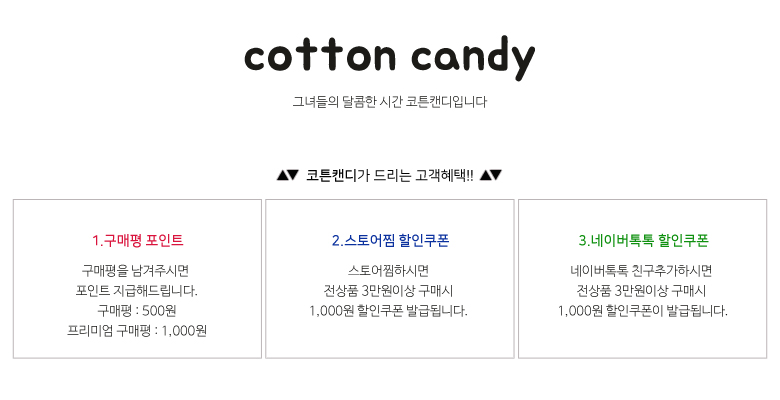The width and height of the screenshot is (780, 400).
Task: Click the 코튼캔디가 드리는 고객혜택 heading
Action: (x=390, y=175)
